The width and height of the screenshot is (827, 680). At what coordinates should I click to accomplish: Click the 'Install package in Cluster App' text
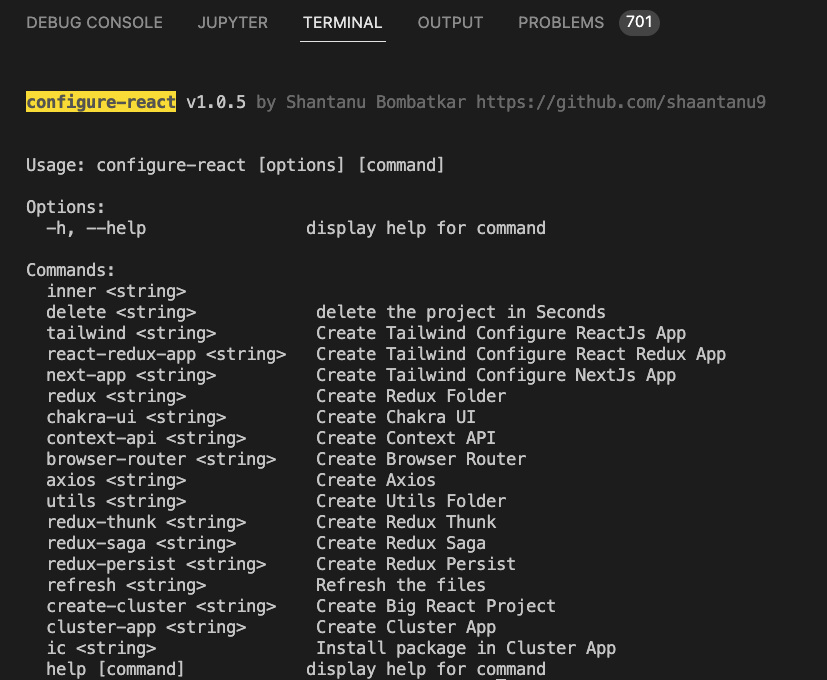tap(466, 648)
